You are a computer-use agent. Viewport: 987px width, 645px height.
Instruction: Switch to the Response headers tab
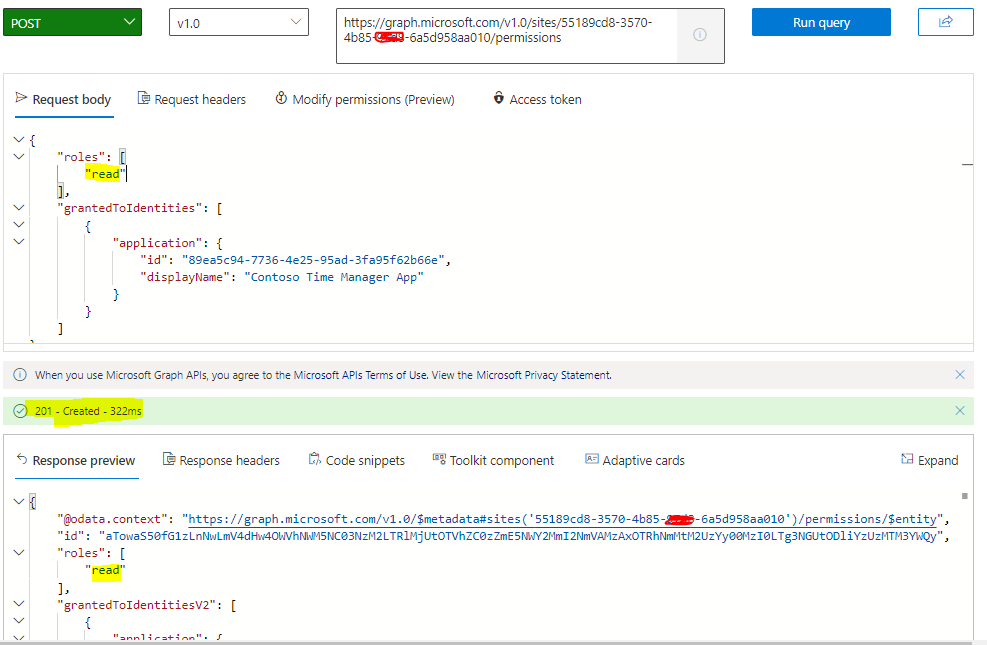tap(221, 459)
